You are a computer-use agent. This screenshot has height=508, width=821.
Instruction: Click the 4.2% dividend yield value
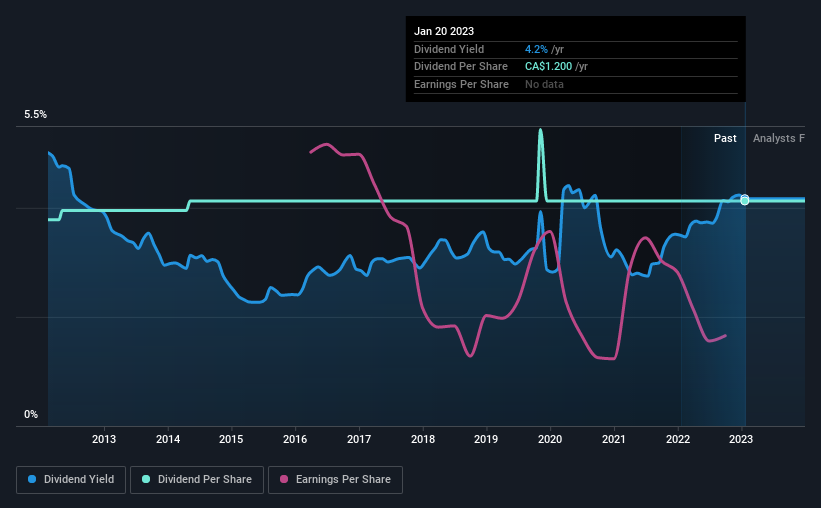536,49
